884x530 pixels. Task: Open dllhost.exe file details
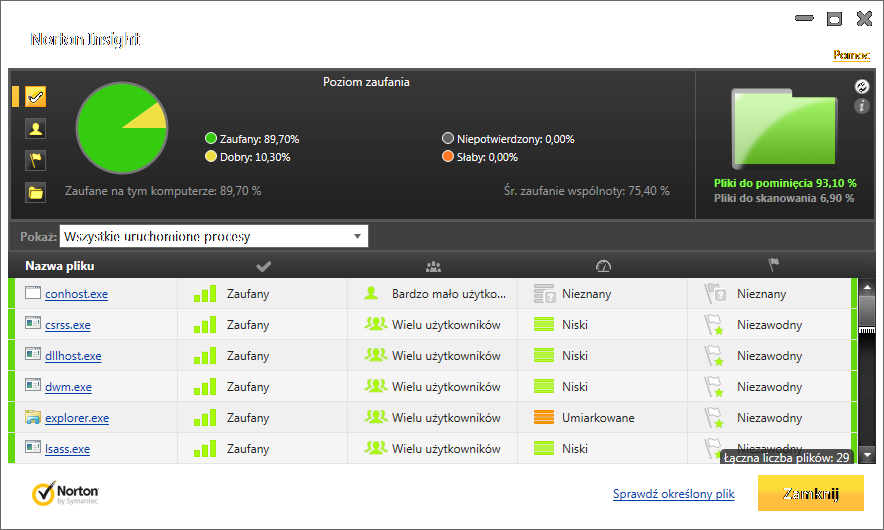tap(73, 356)
